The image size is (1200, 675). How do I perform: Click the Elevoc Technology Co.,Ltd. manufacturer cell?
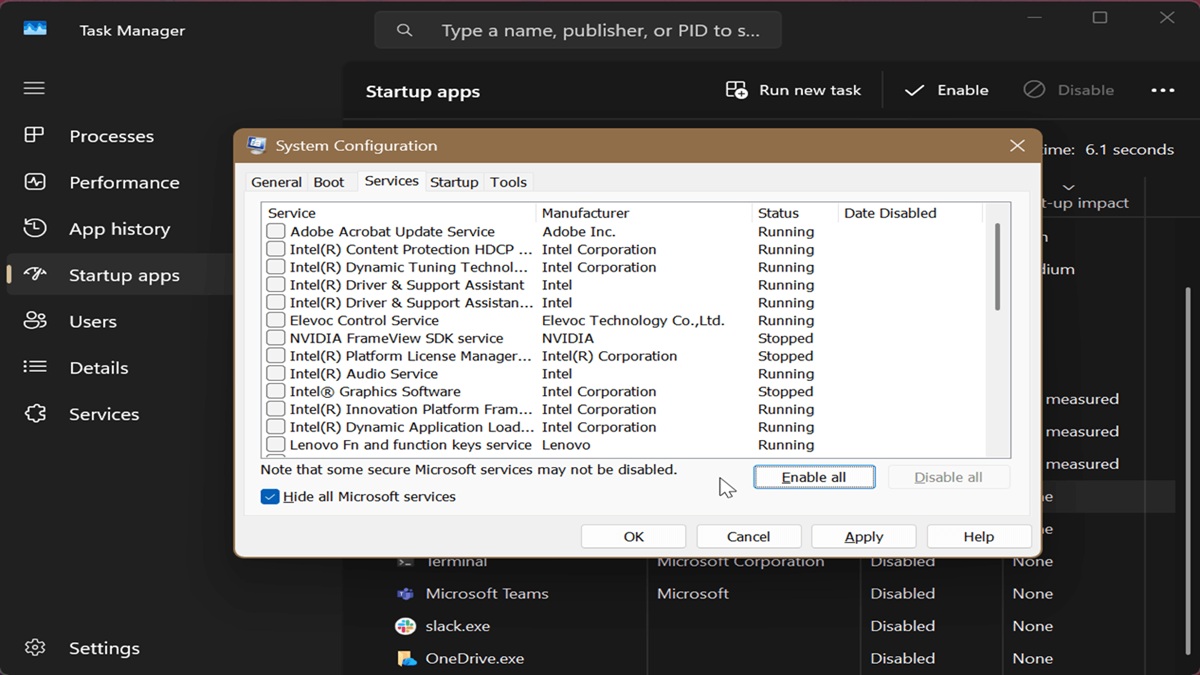pyautogui.click(x=633, y=320)
